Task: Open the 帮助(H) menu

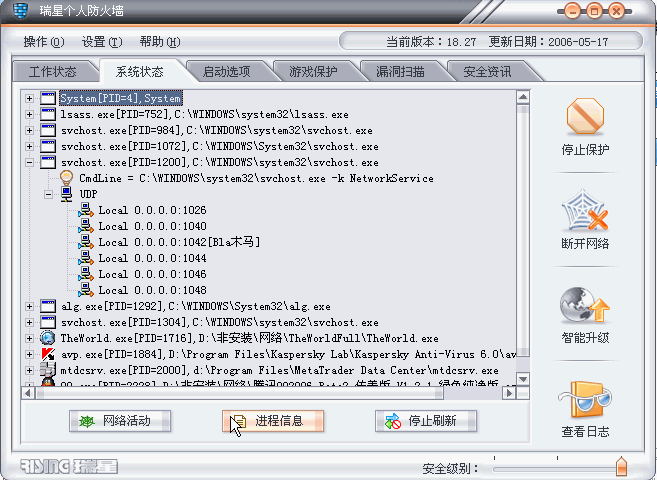Action: (160, 42)
